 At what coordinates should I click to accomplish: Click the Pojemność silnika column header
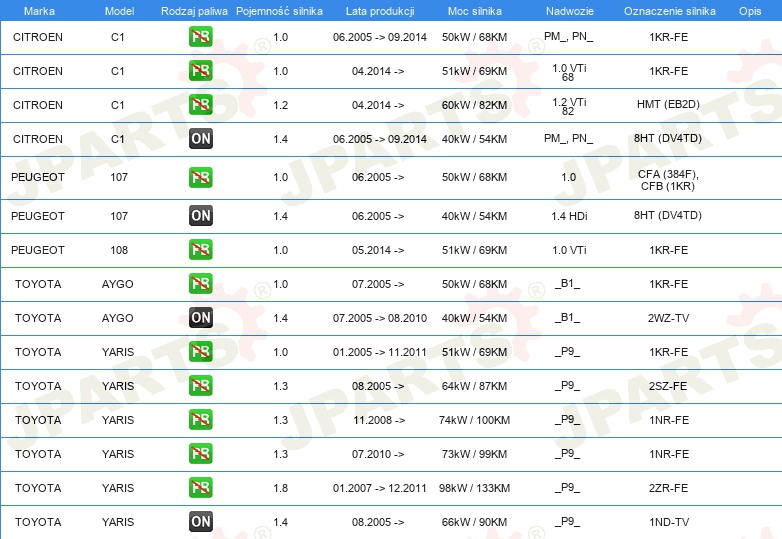(x=279, y=11)
